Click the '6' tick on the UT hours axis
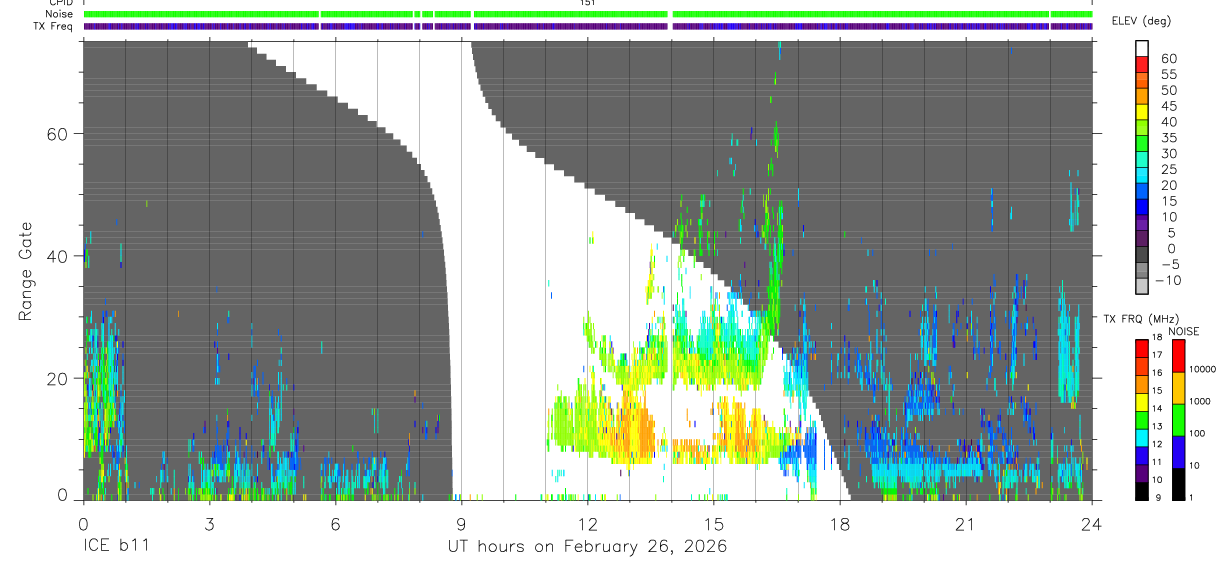Image resolution: width=1228 pixels, height=567 pixels. 335,524
